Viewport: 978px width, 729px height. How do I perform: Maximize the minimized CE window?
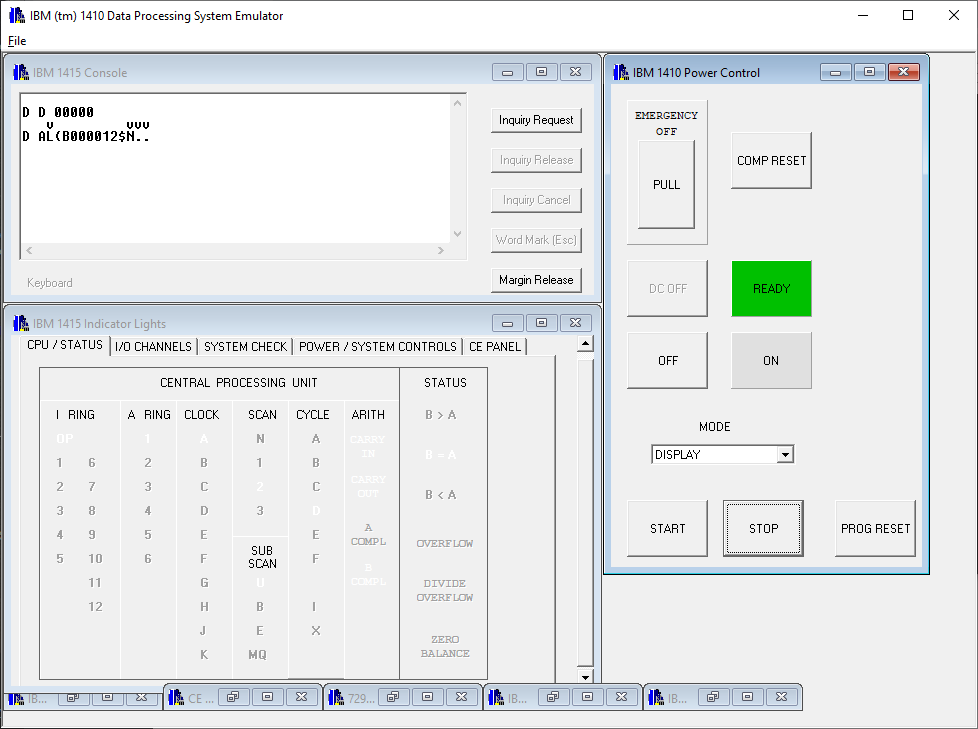tap(268, 697)
